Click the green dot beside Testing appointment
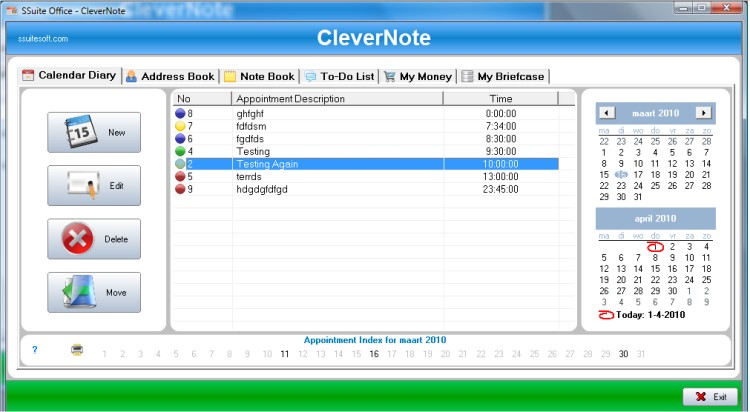750x412 pixels. click(180, 151)
